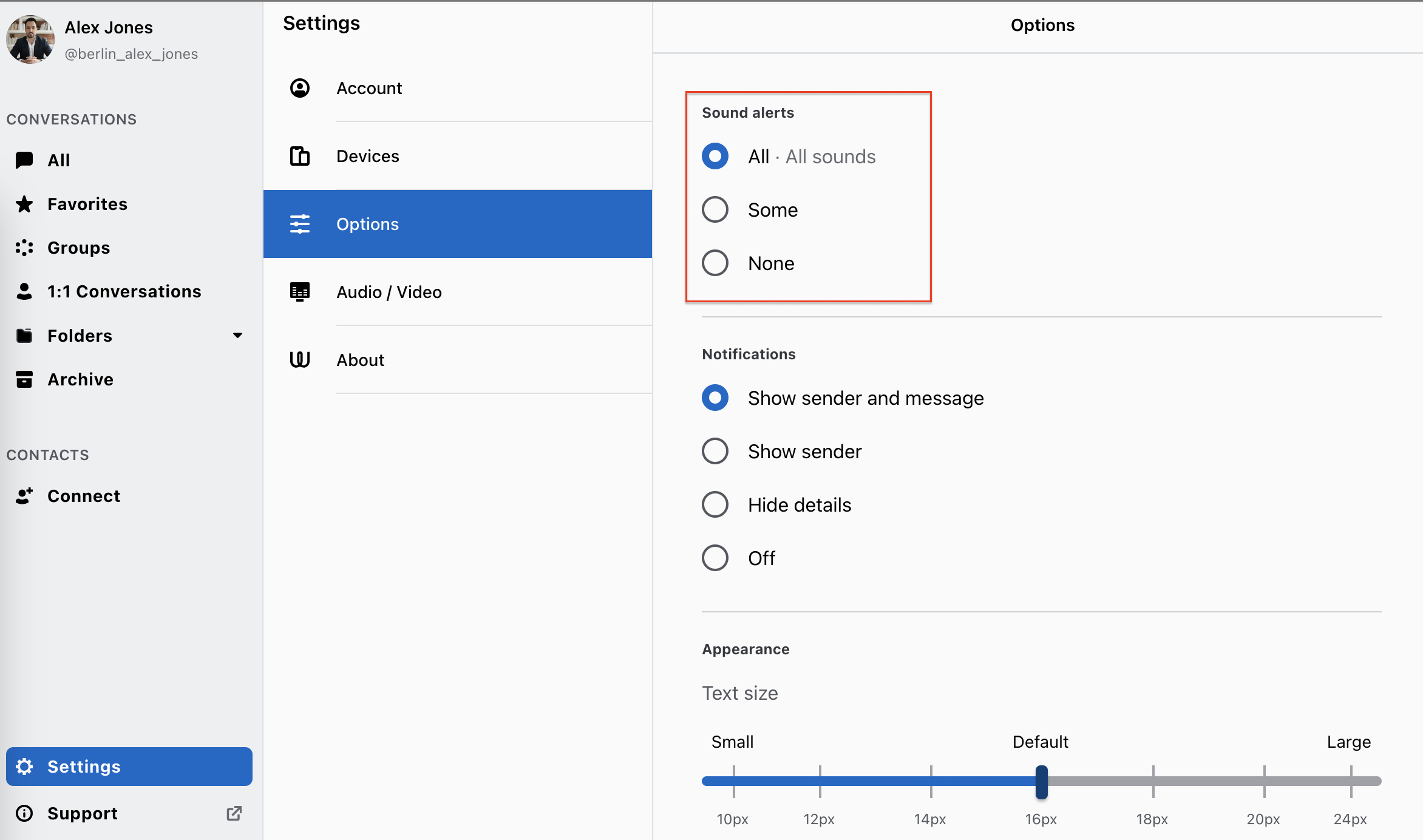The image size is (1423, 840).
Task: Click the Alex Jones name label
Action: click(x=109, y=28)
